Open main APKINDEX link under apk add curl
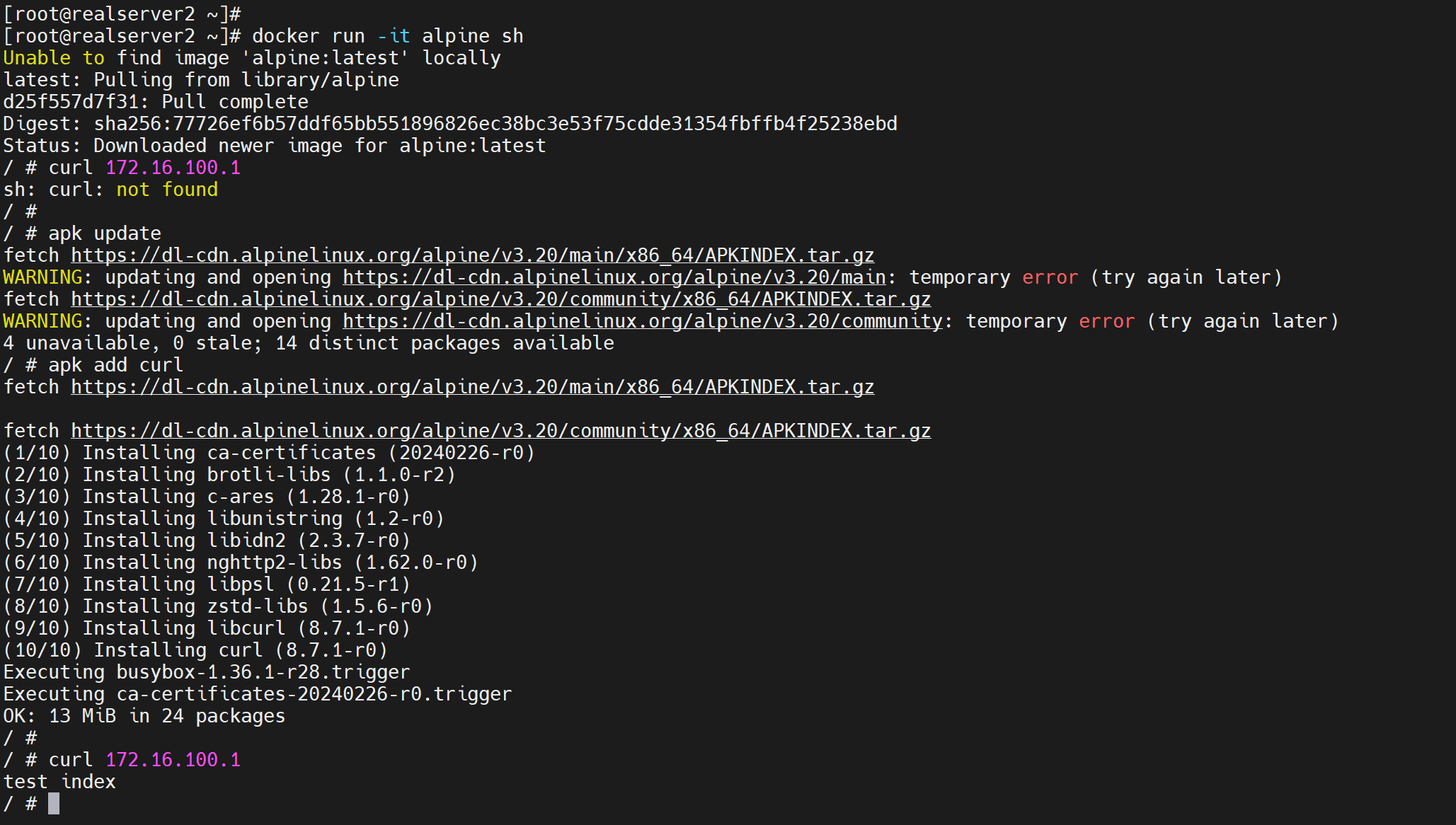Viewport: 1456px width, 825px height. point(472,387)
